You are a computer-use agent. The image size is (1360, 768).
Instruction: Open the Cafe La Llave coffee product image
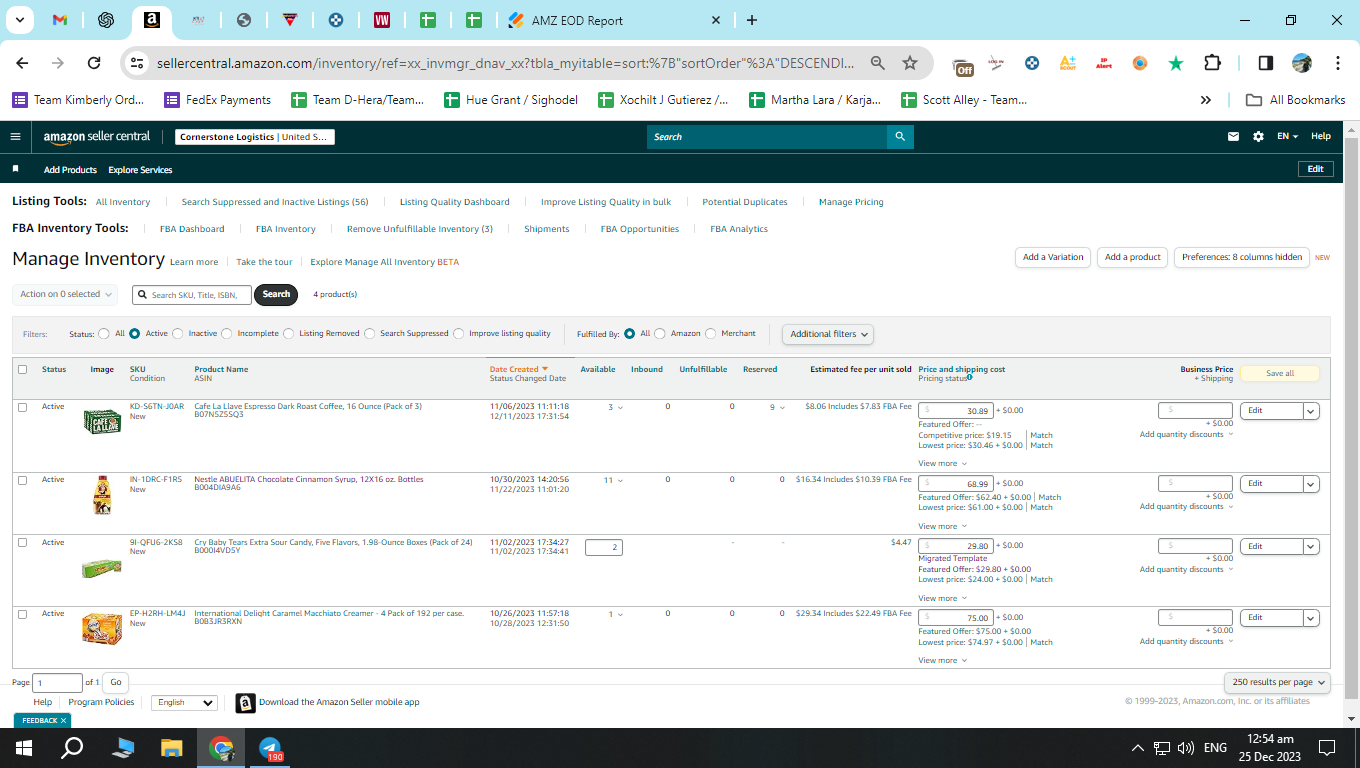[102, 421]
